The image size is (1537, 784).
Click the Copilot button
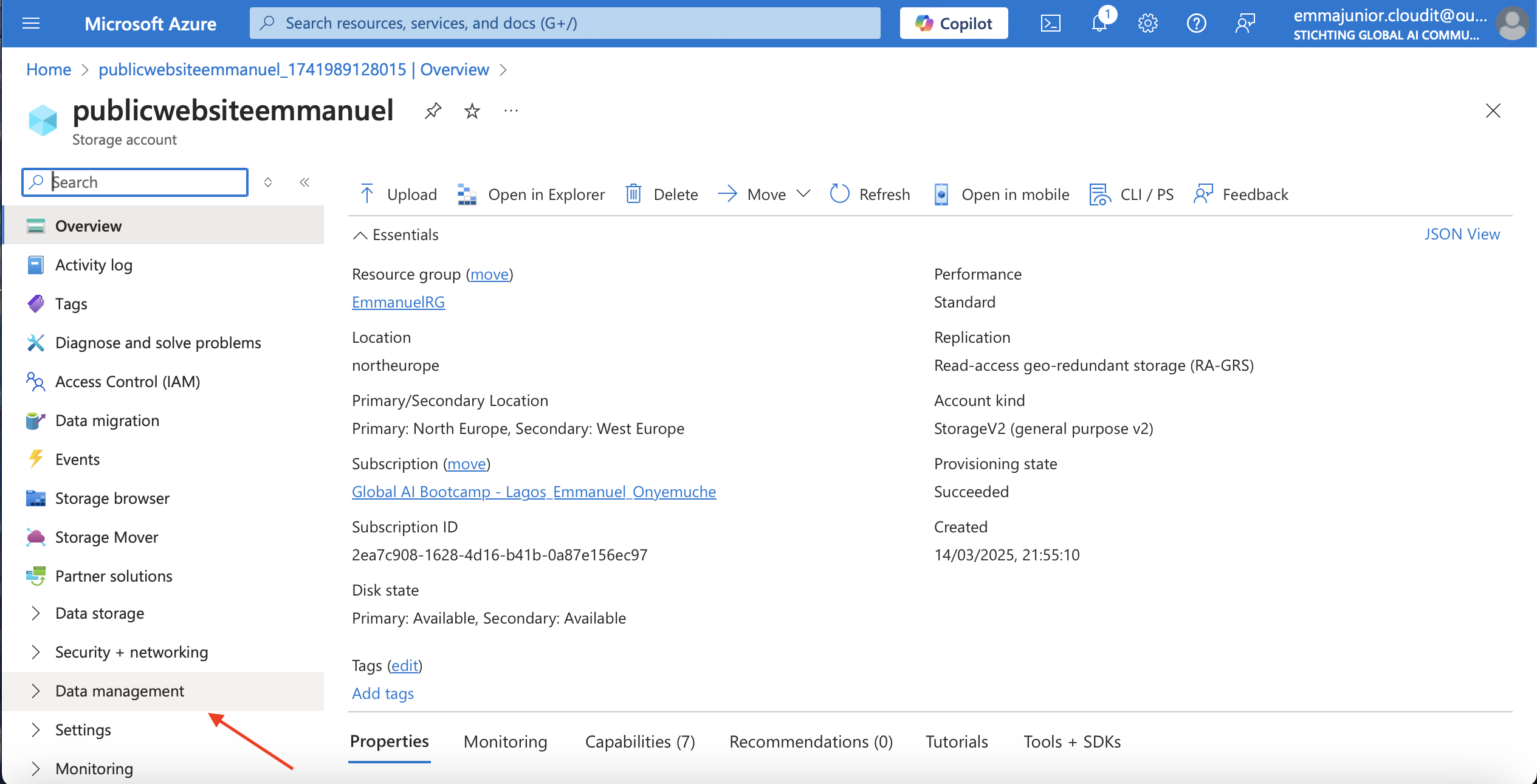click(954, 24)
